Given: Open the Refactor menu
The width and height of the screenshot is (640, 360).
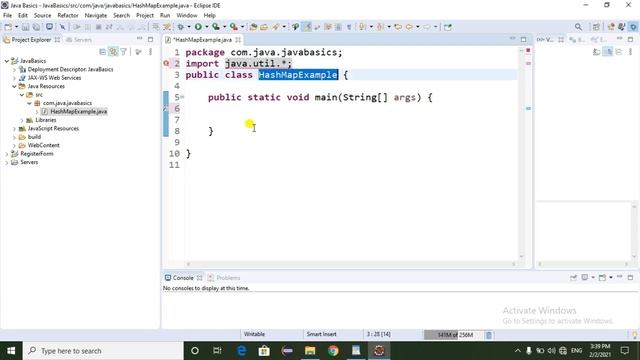Looking at the screenshot, I should (68, 15).
